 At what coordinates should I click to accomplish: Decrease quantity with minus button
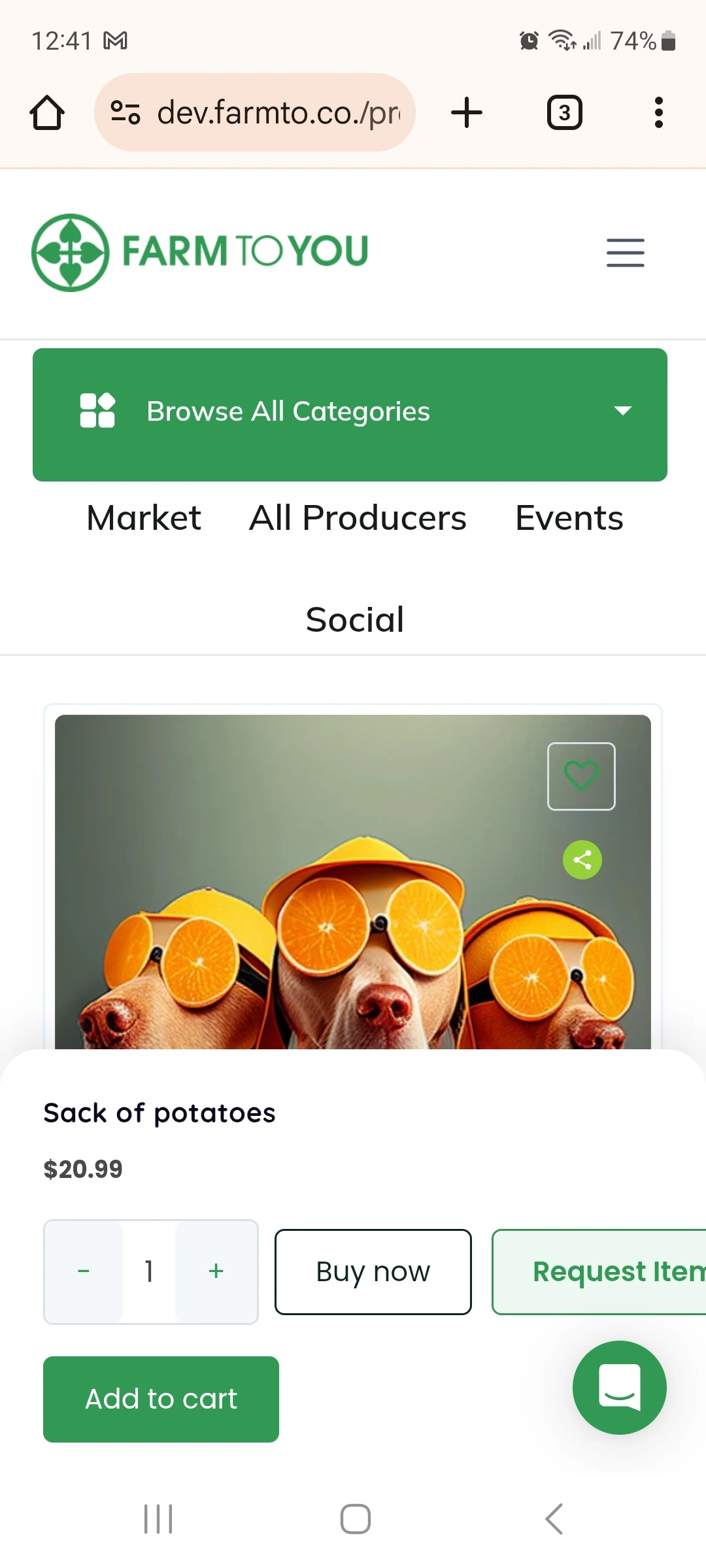[x=84, y=1271]
